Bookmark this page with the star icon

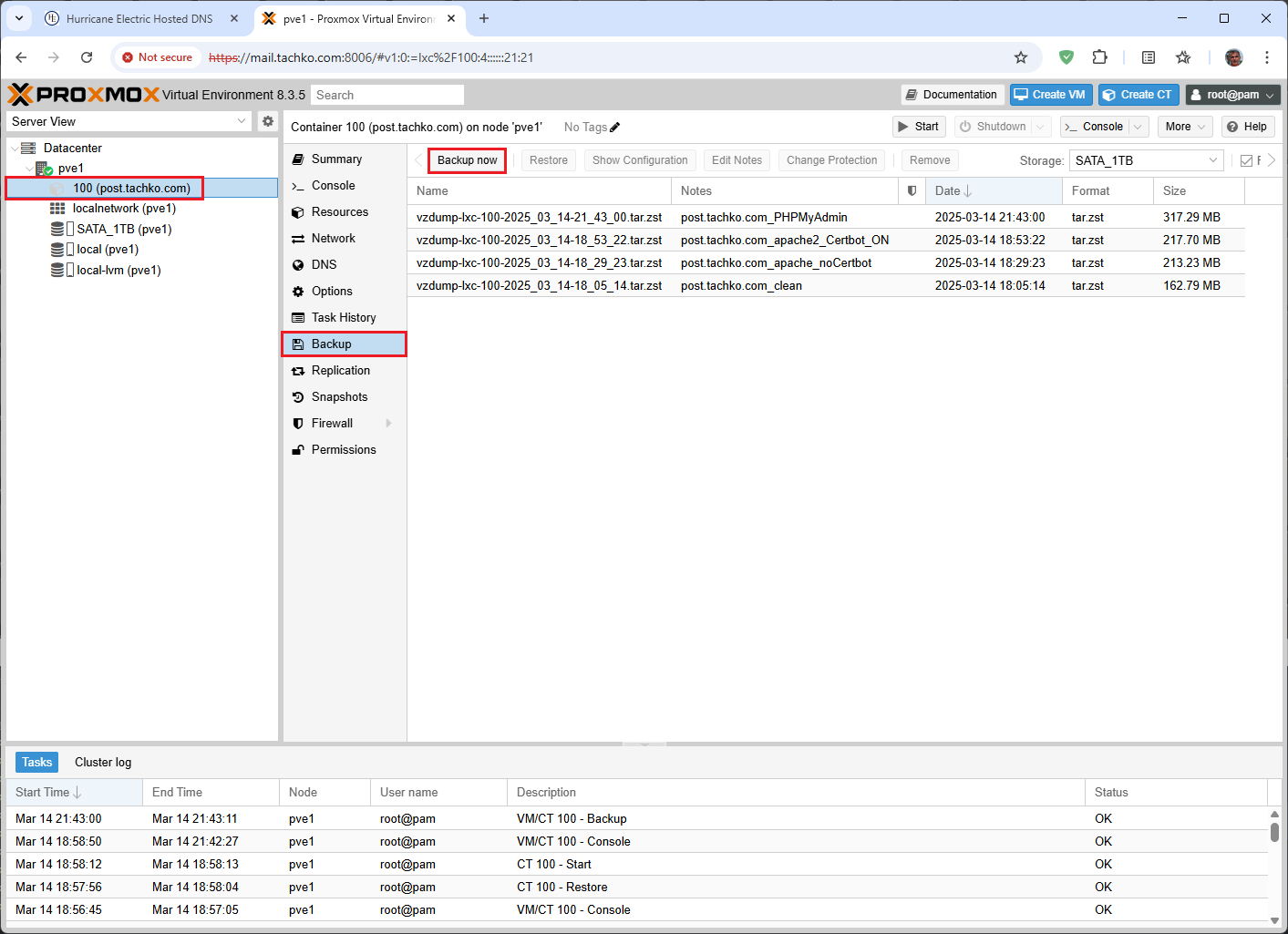(1021, 57)
